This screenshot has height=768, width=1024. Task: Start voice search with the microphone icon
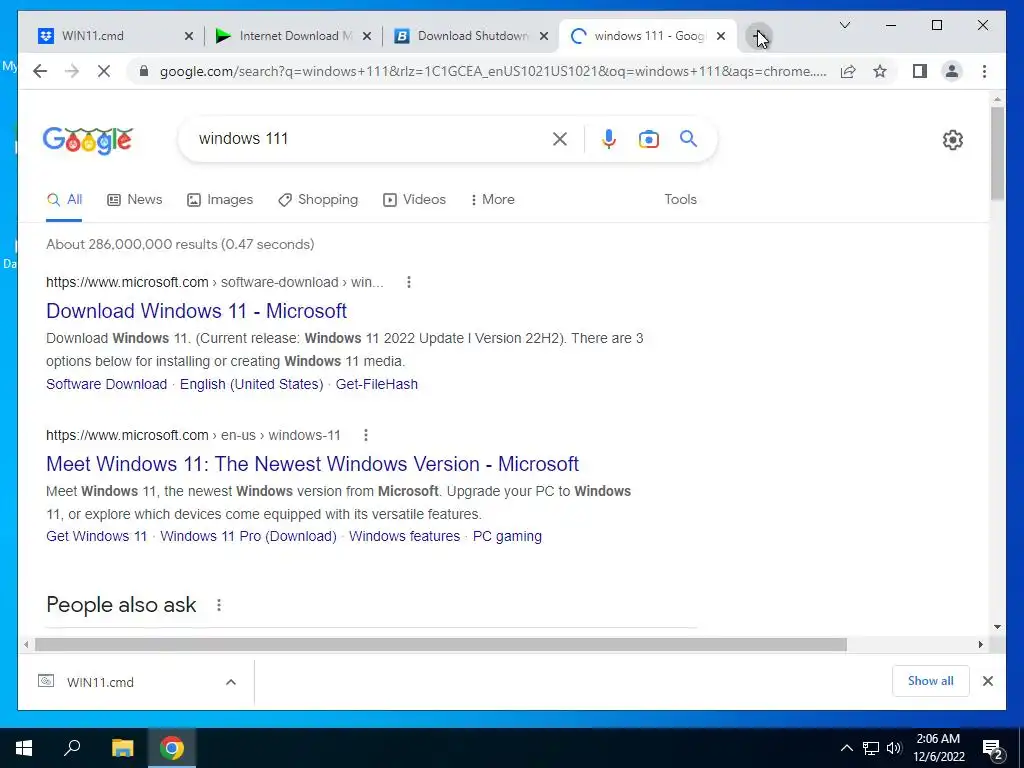pos(609,138)
